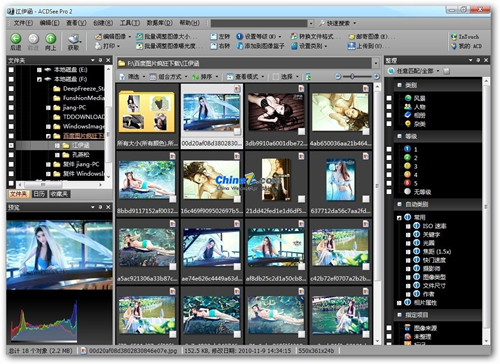The height and width of the screenshot is (364, 500).
Task: Open the Tools menu
Action: click(130, 23)
